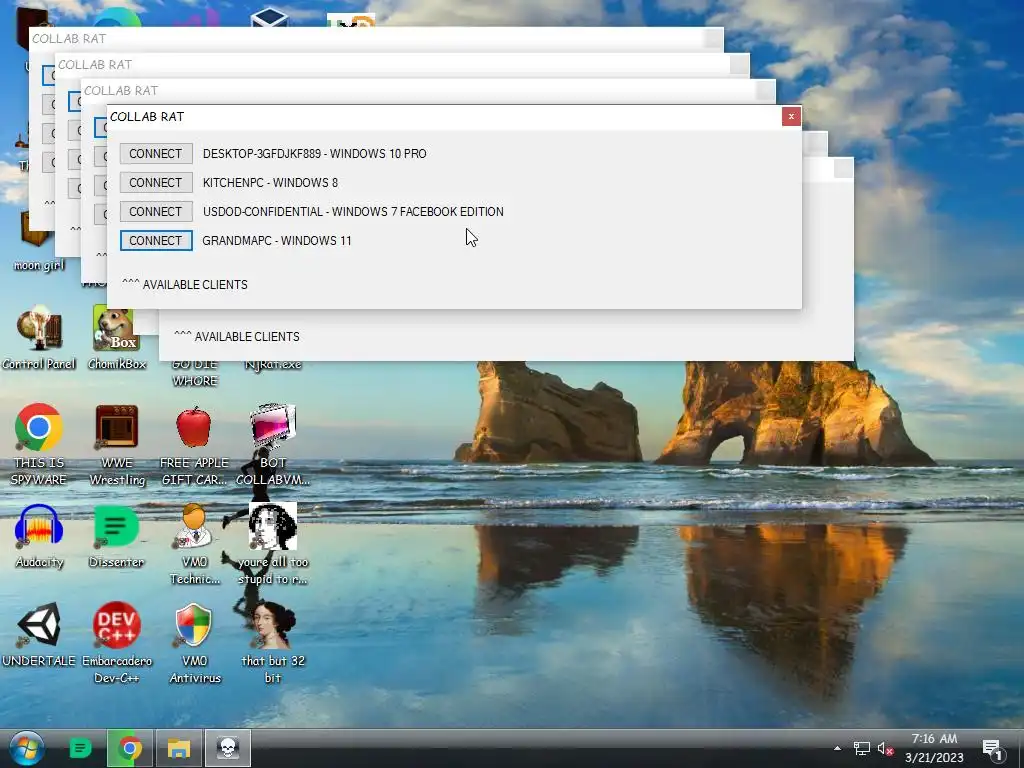Click the front COLLAB RAT title bar
The width and height of the screenshot is (1024, 768).
point(444,116)
